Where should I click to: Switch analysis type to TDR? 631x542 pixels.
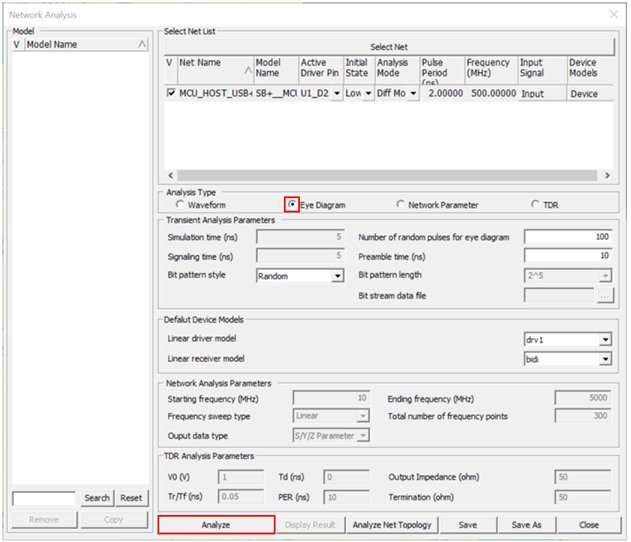[x=536, y=205]
